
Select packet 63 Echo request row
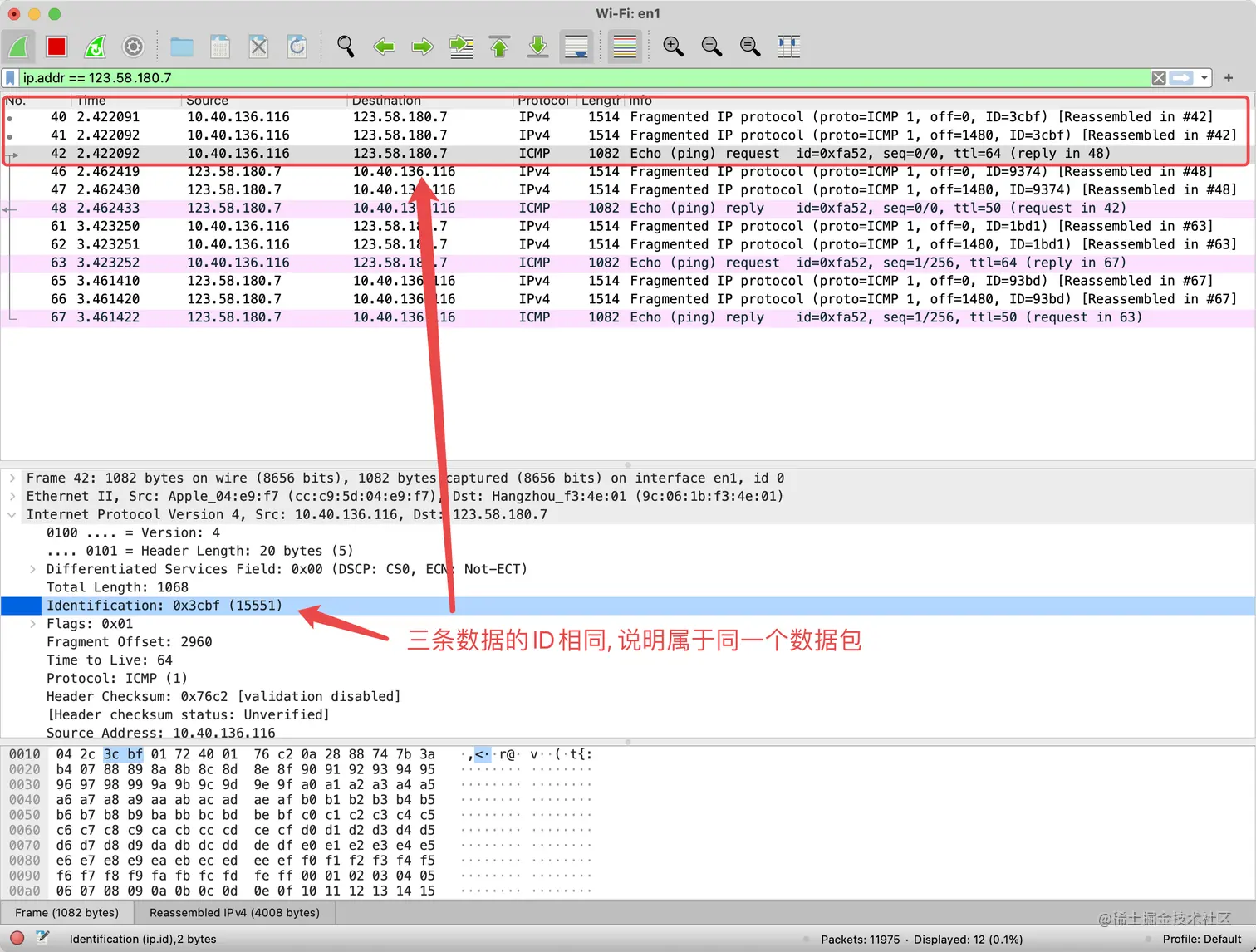point(627,263)
